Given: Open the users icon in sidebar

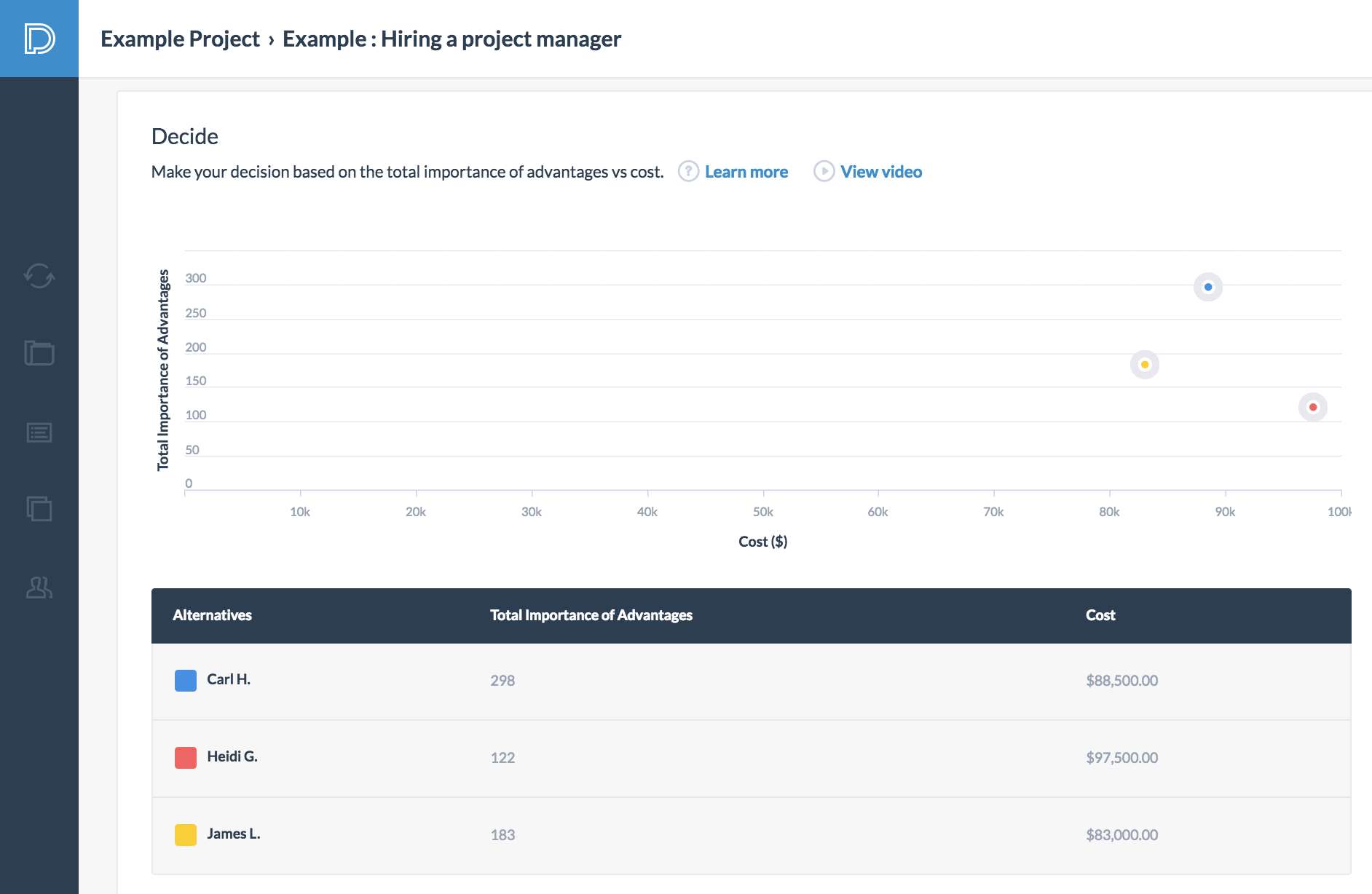Looking at the screenshot, I should (x=39, y=588).
